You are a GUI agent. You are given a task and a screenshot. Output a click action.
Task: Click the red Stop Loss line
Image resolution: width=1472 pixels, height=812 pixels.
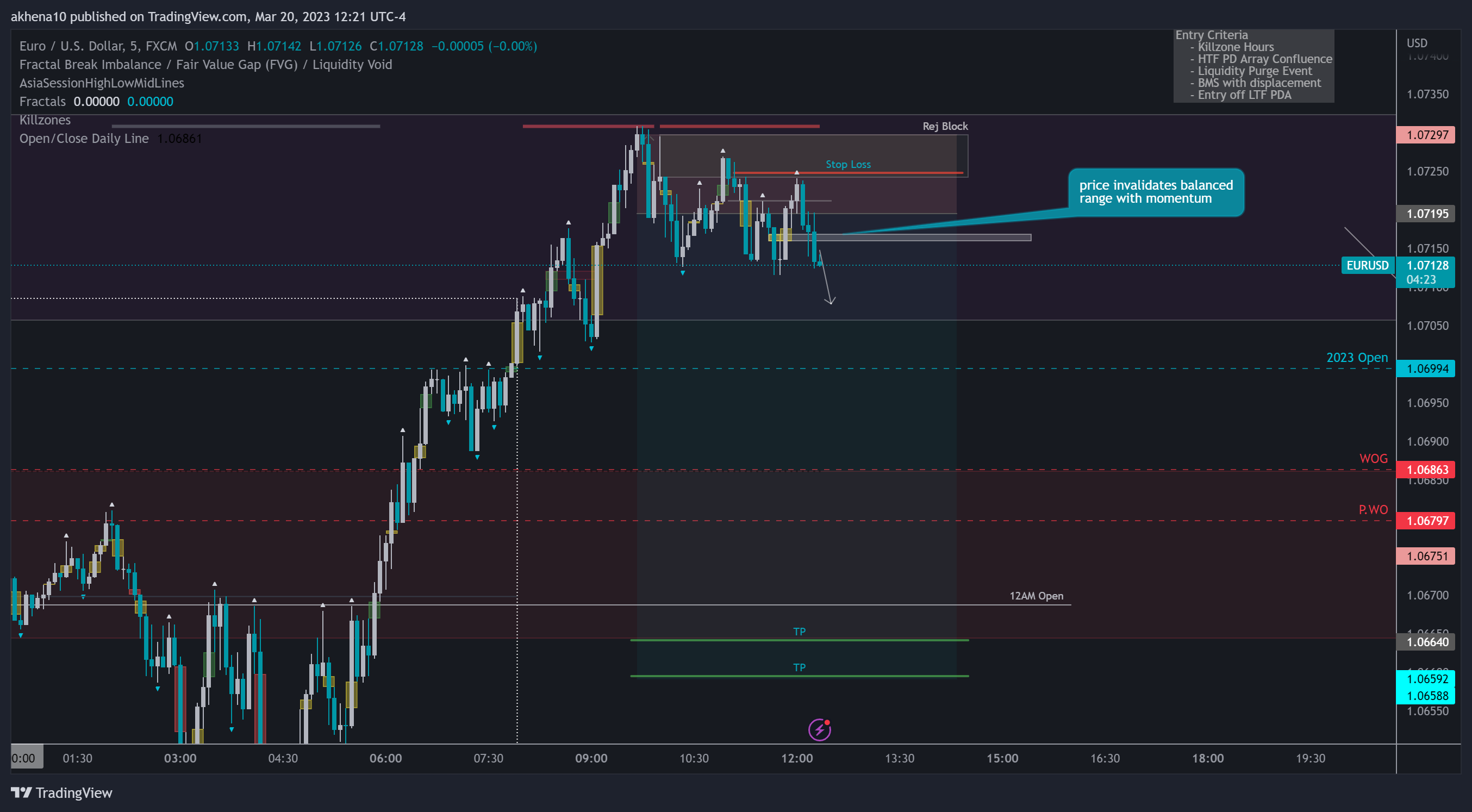coord(848,173)
